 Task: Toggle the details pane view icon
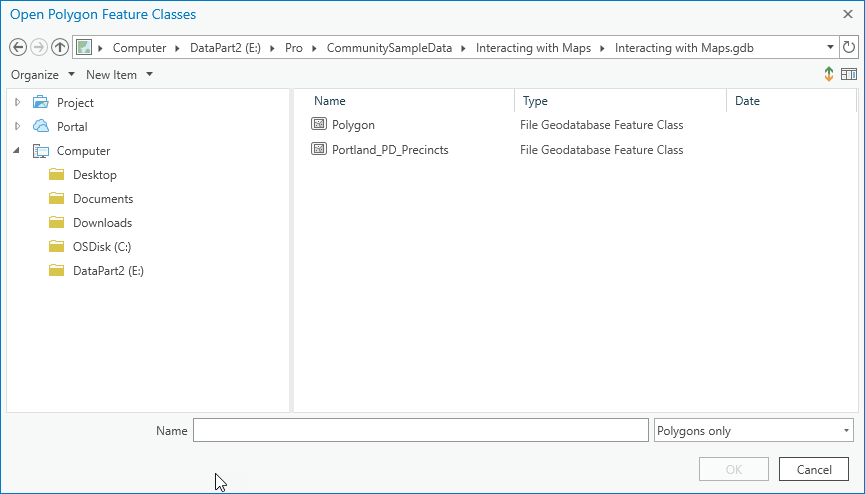click(x=849, y=75)
